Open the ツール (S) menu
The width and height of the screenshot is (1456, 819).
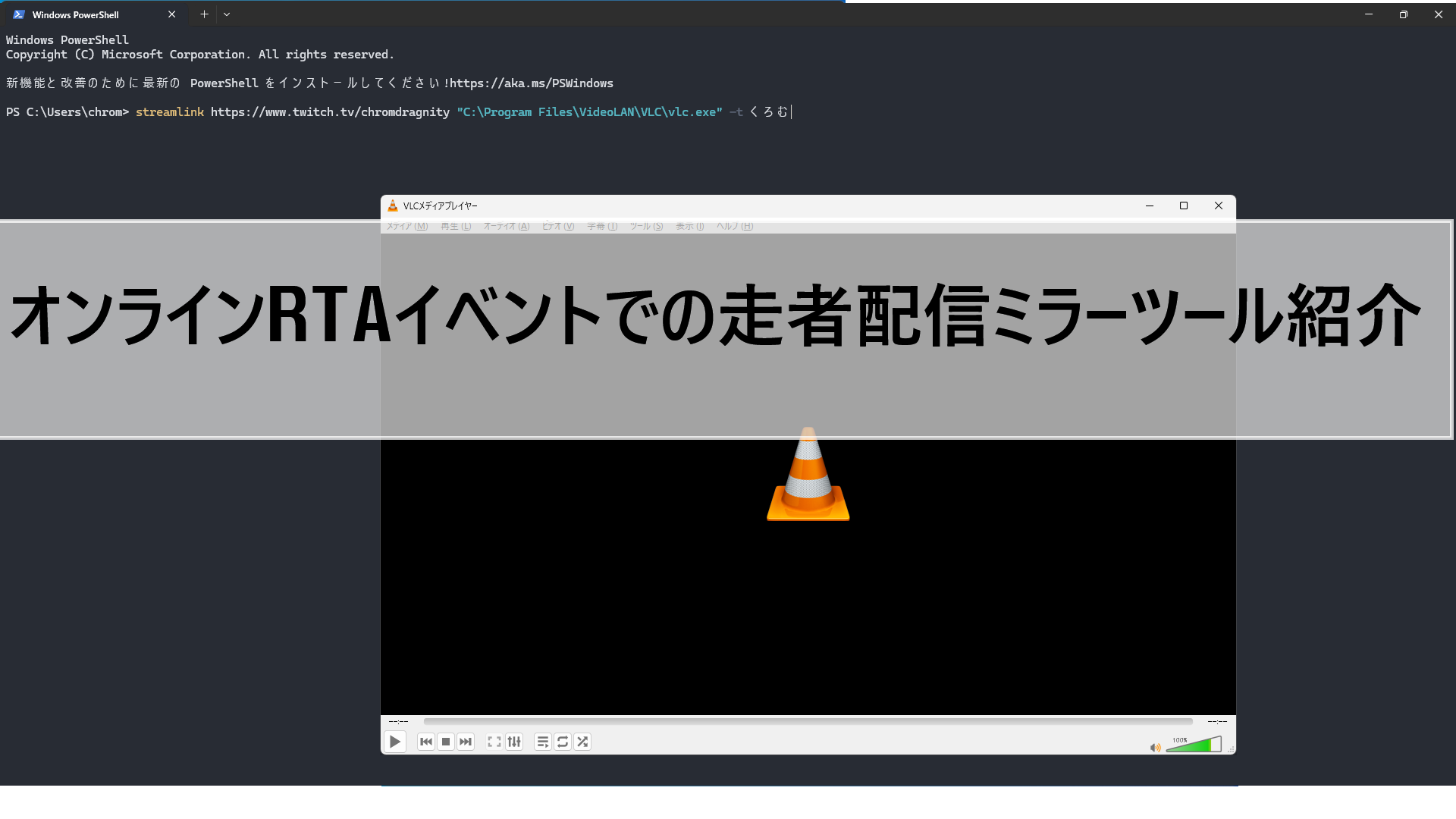click(646, 226)
